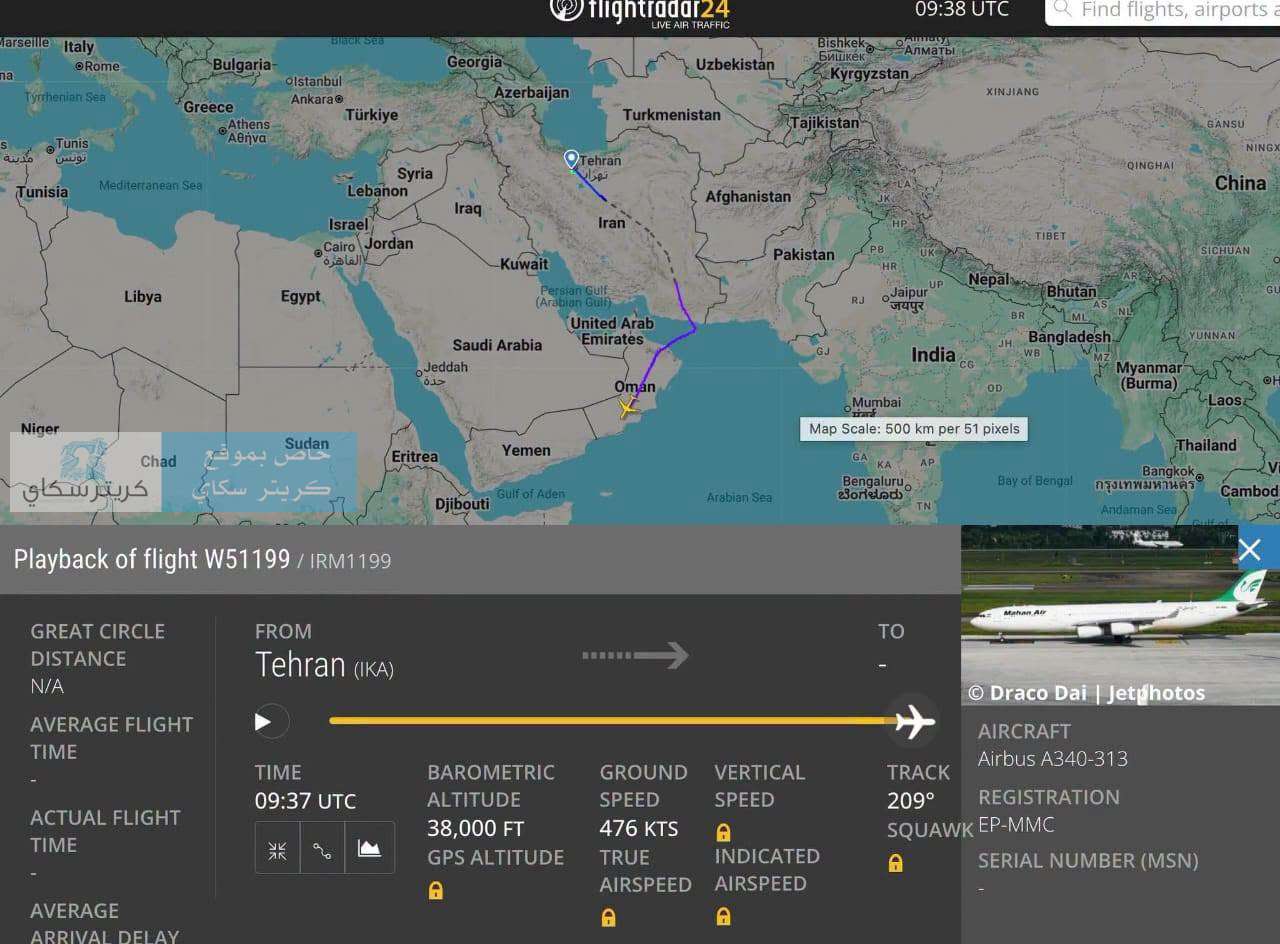This screenshot has height=944, width=1280.
Task: Close the flight details panel
Action: coord(1250,549)
